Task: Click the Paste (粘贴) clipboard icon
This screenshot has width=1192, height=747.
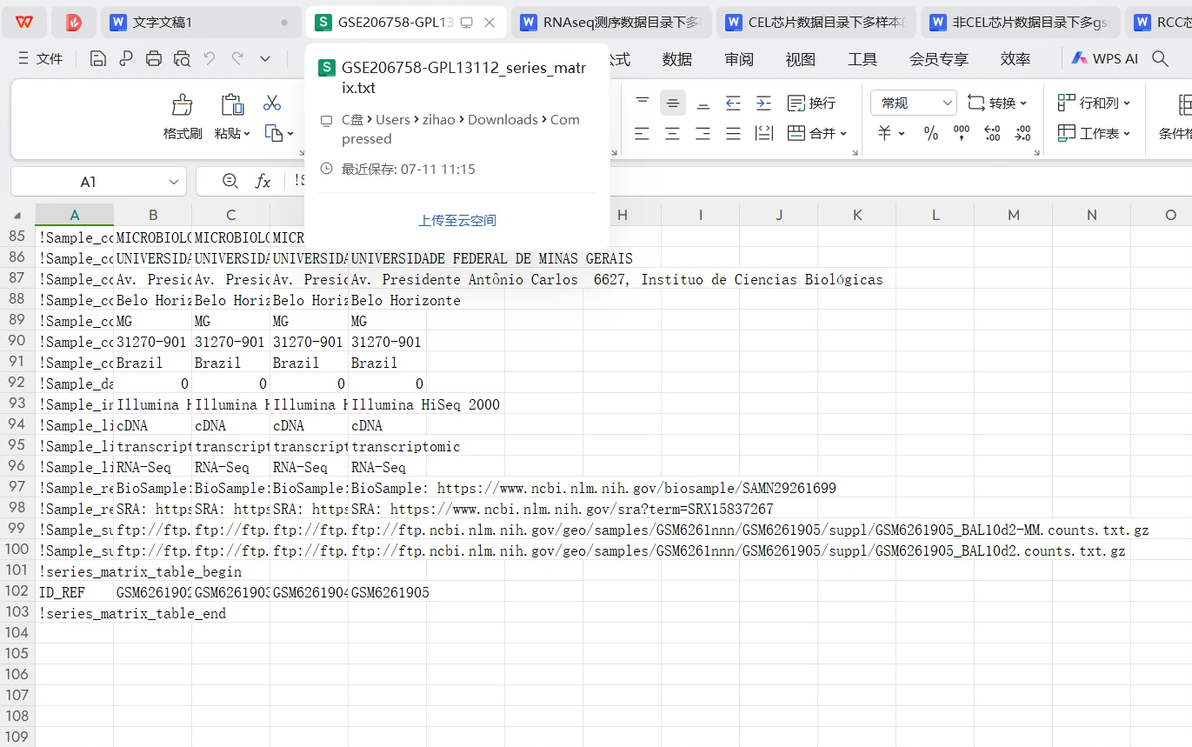Action: coord(232,105)
